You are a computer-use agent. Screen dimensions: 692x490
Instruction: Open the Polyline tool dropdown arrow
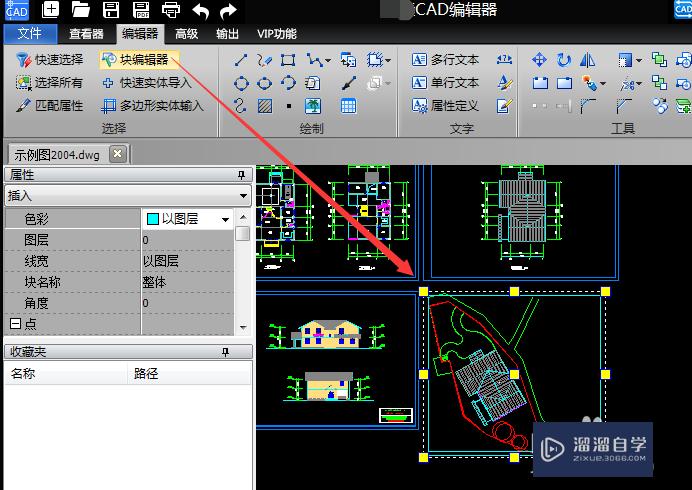pos(328,60)
